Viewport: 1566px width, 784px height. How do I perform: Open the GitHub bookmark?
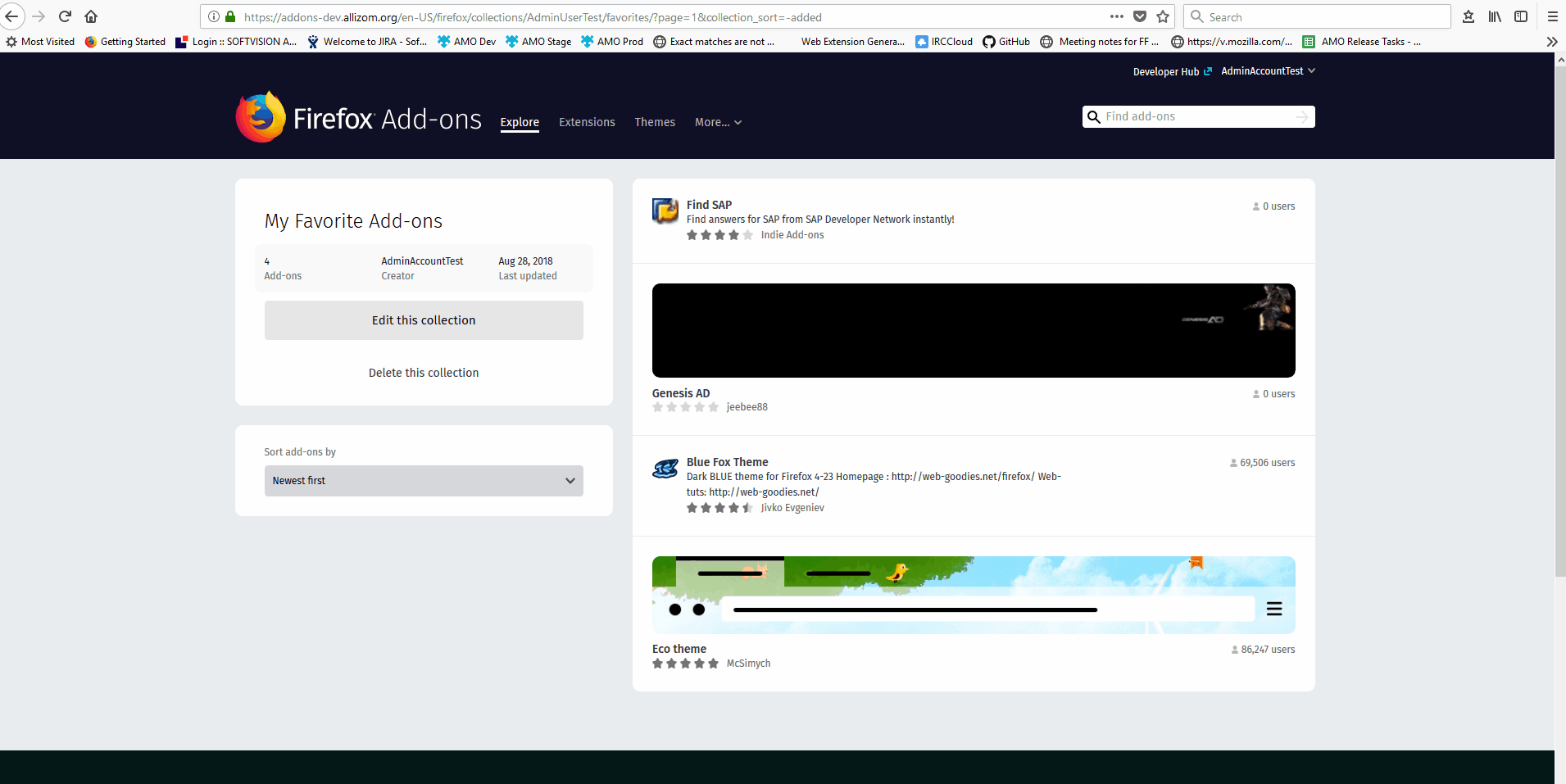click(x=1006, y=42)
